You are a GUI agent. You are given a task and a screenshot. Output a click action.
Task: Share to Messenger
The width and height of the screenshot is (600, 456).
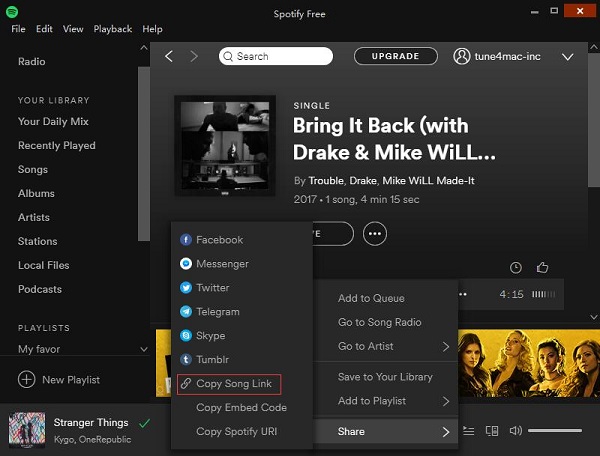click(214, 264)
